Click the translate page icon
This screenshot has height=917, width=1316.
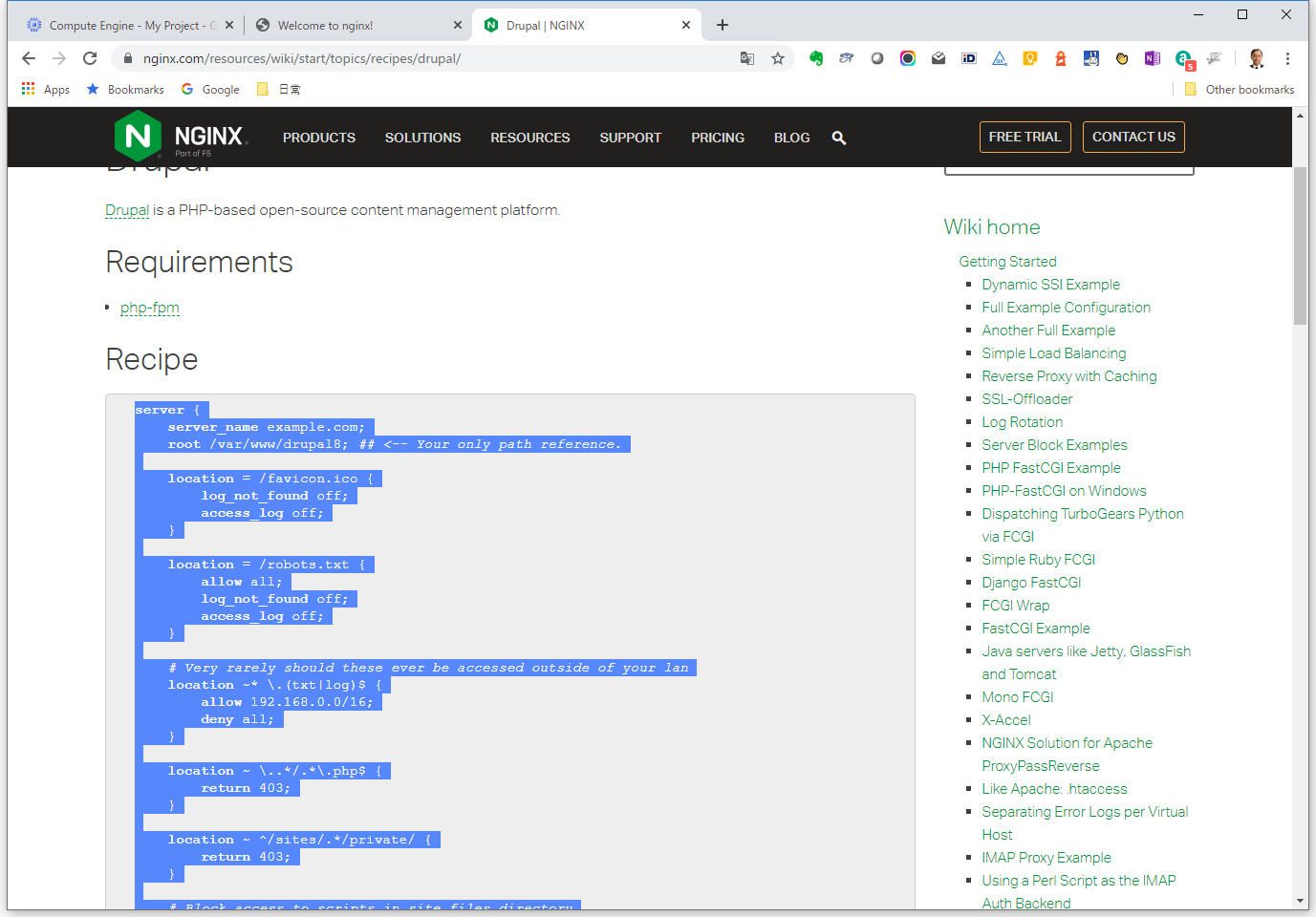coord(747,58)
